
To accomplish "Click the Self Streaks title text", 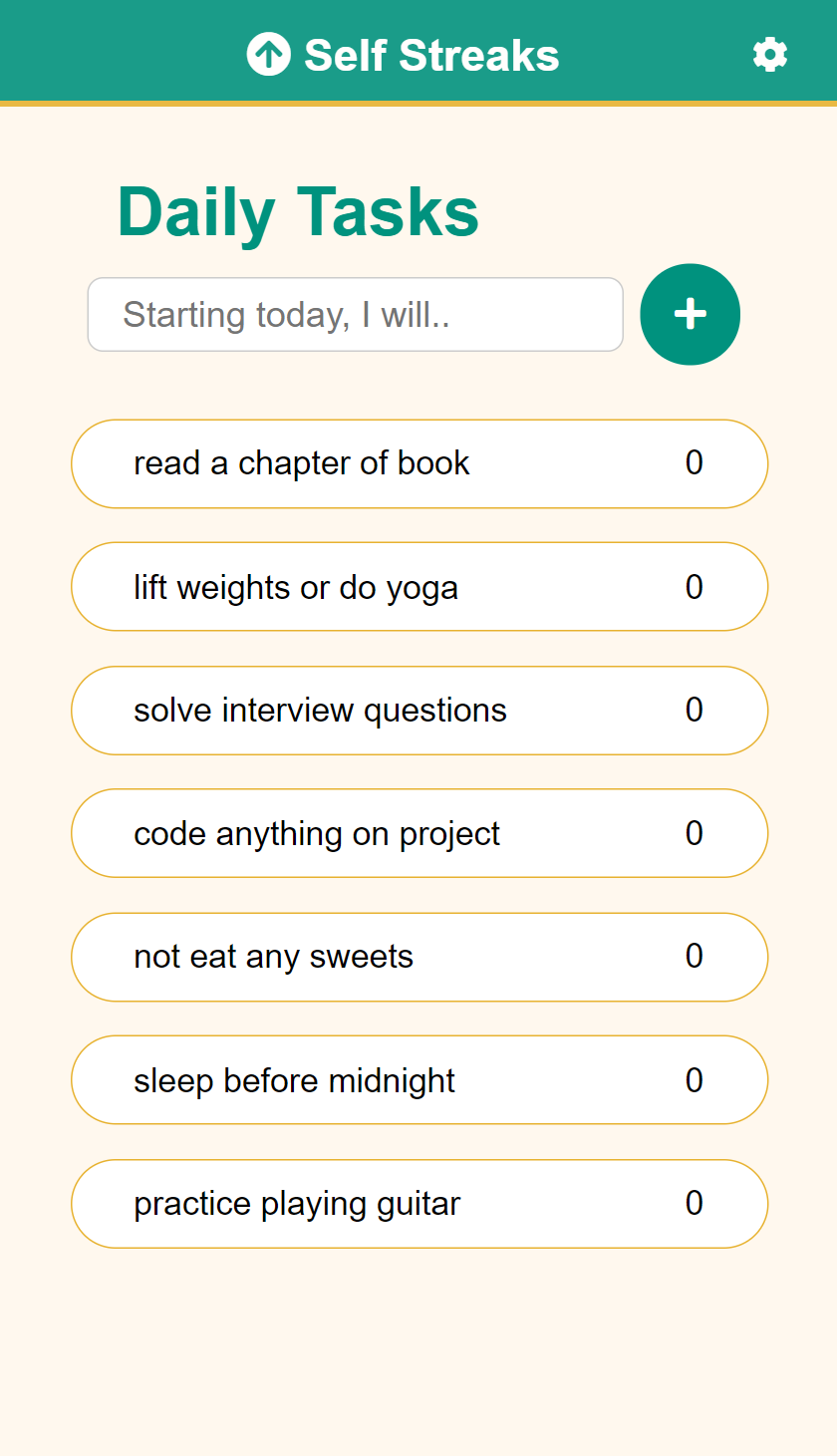I will [431, 56].
